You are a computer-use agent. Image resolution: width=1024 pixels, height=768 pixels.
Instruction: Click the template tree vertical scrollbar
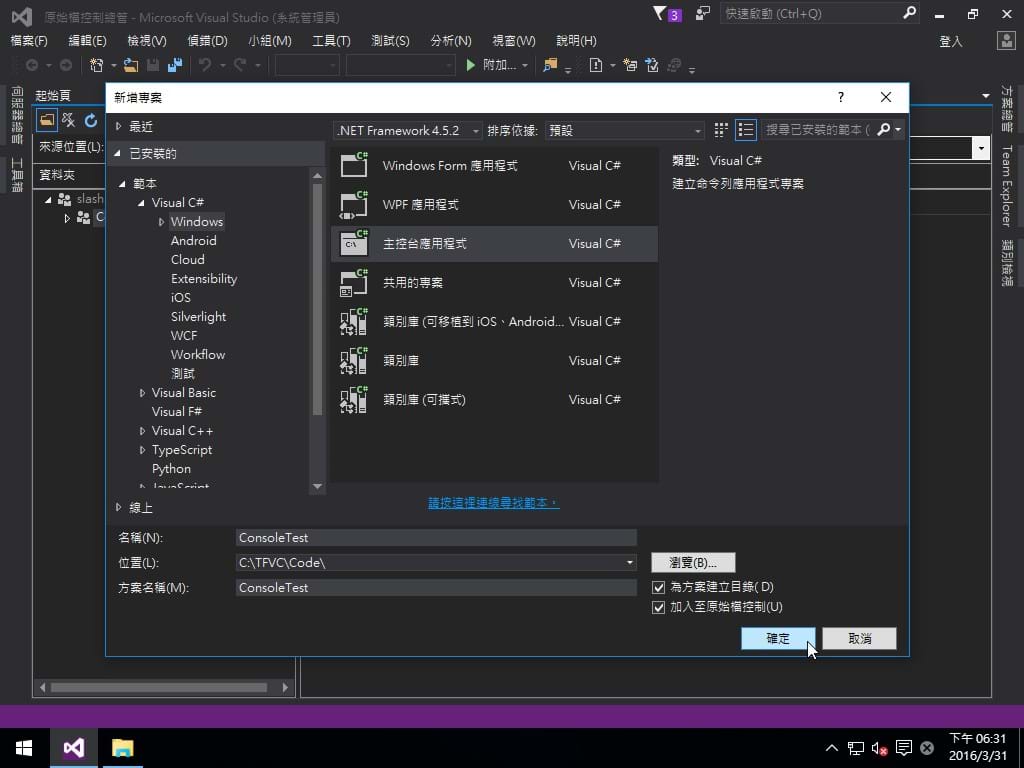pos(317,299)
